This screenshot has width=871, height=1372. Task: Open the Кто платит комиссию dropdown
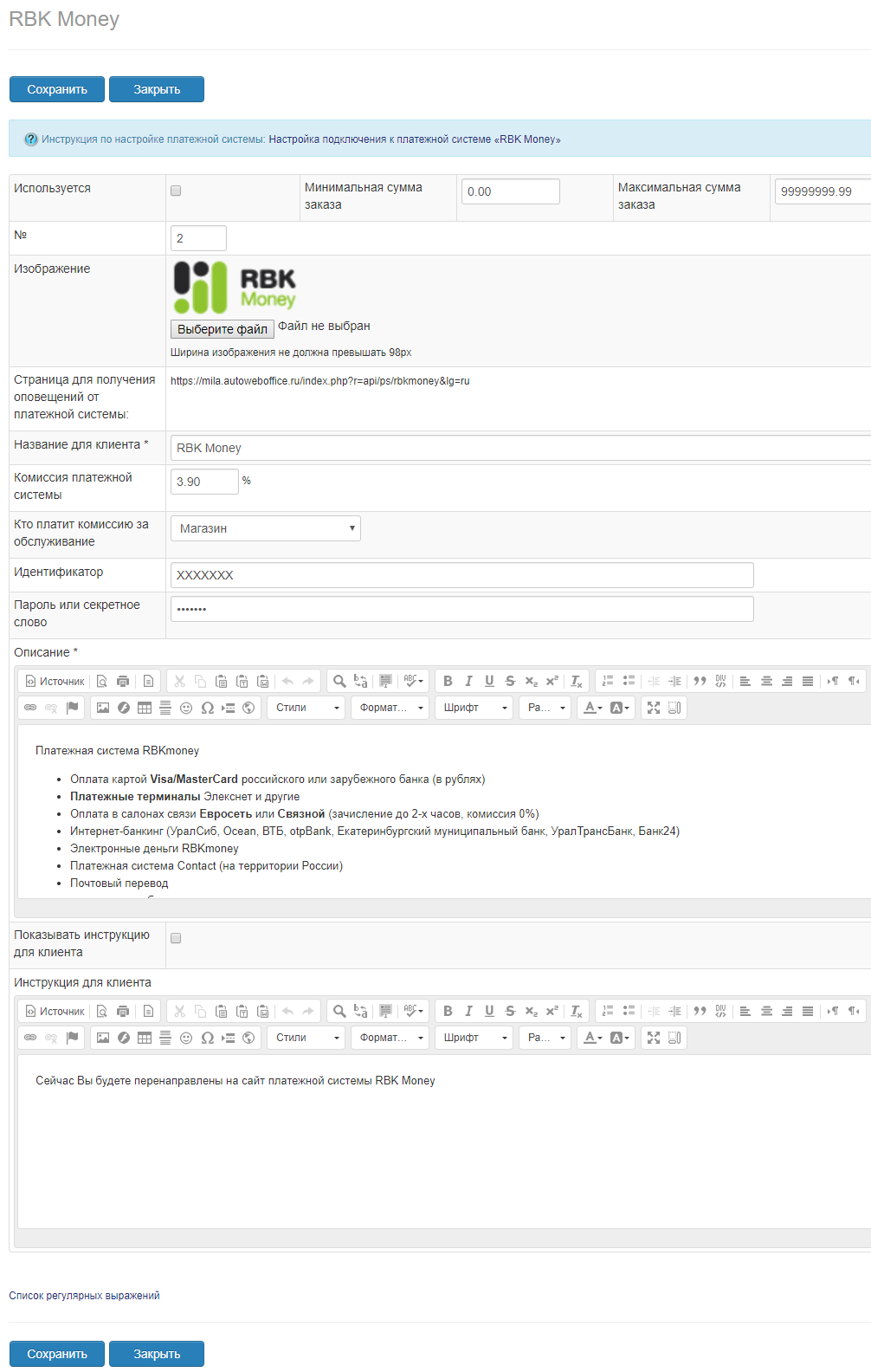pyautogui.click(x=265, y=528)
